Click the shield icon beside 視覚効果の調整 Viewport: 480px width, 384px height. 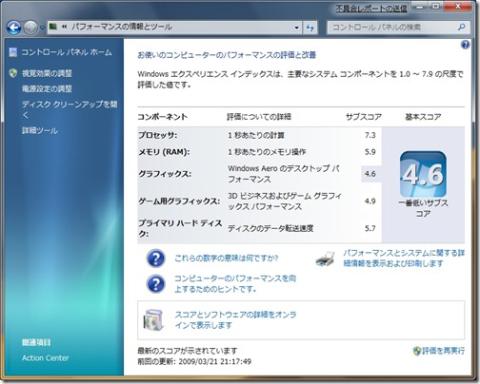(x=13, y=73)
